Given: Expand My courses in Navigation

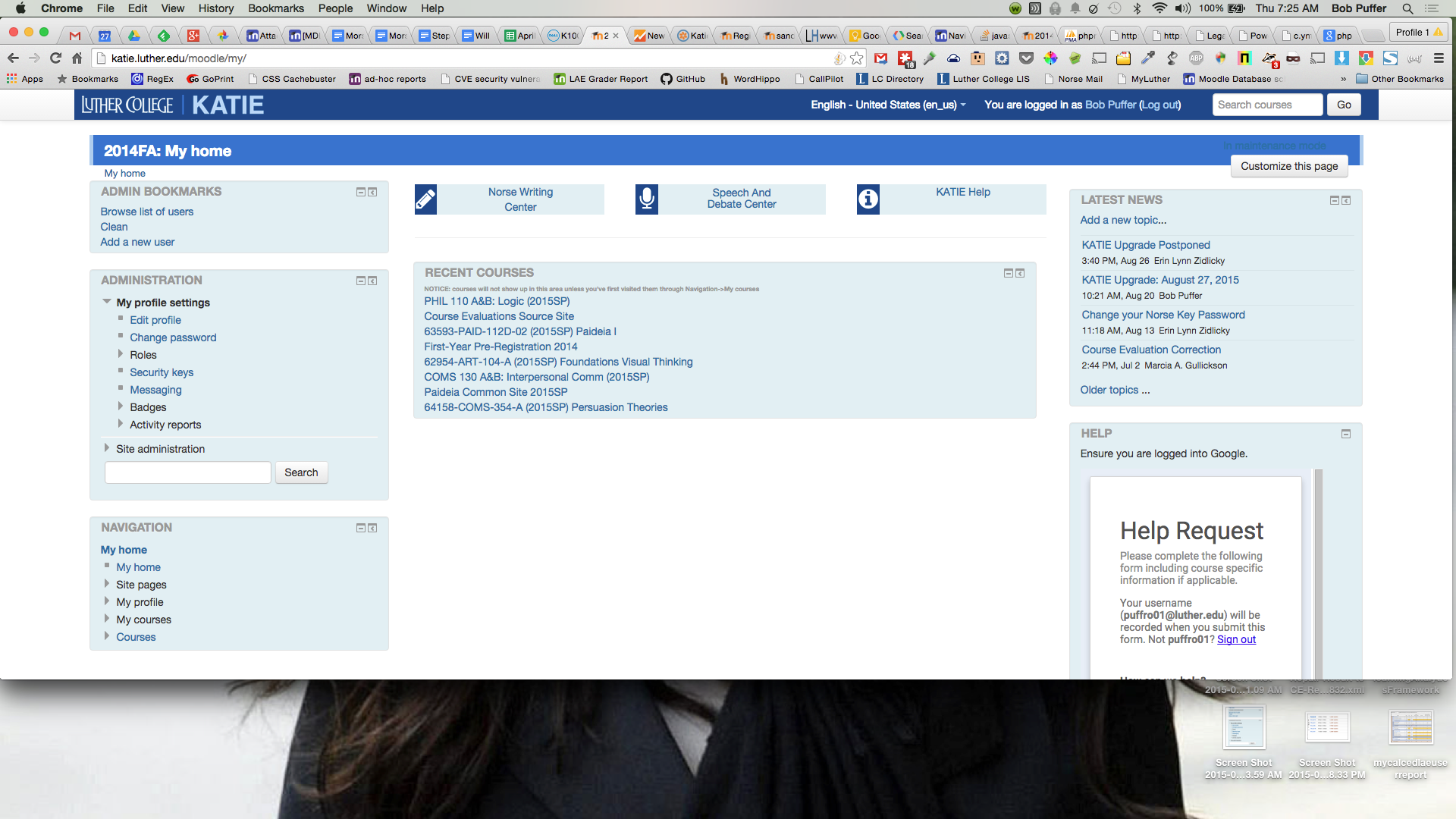Looking at the screenshot, I should tap(106, 619).
